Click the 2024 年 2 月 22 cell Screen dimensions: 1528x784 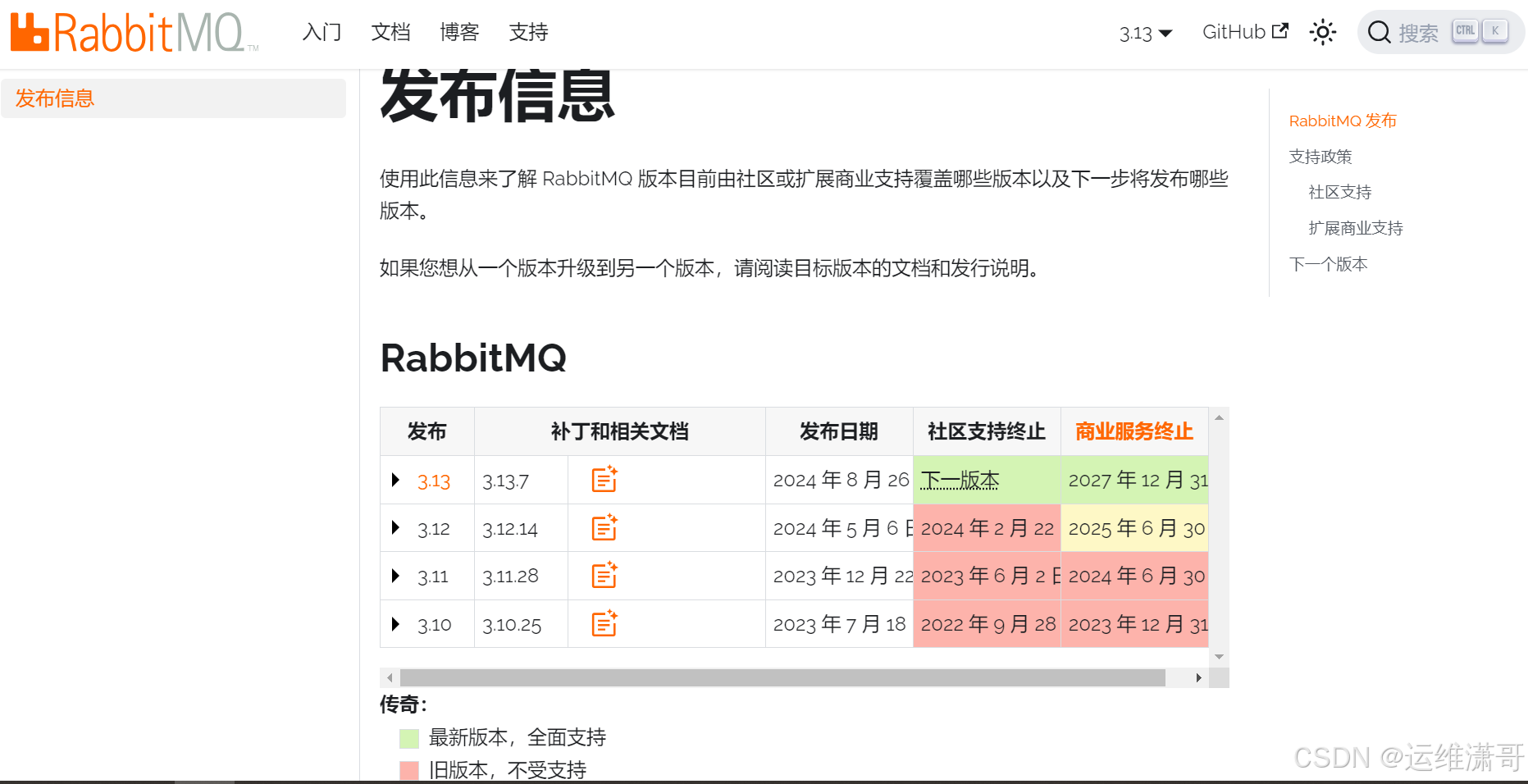pos(987,528)
